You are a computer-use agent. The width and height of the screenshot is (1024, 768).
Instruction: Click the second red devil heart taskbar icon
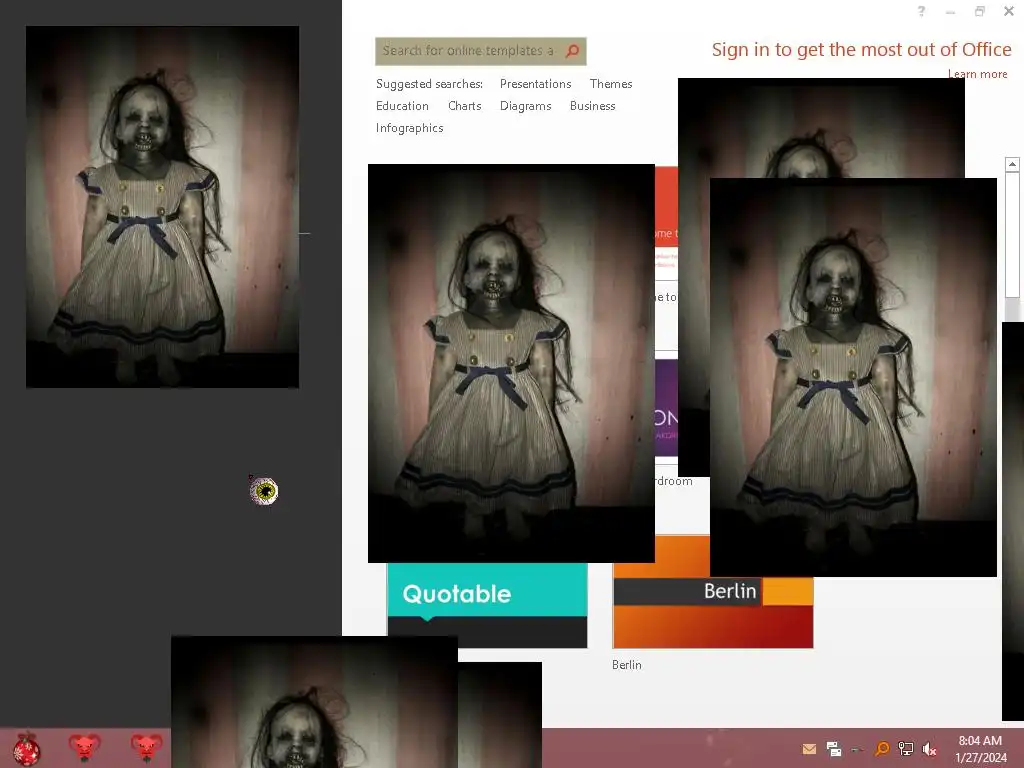[146, 747]
